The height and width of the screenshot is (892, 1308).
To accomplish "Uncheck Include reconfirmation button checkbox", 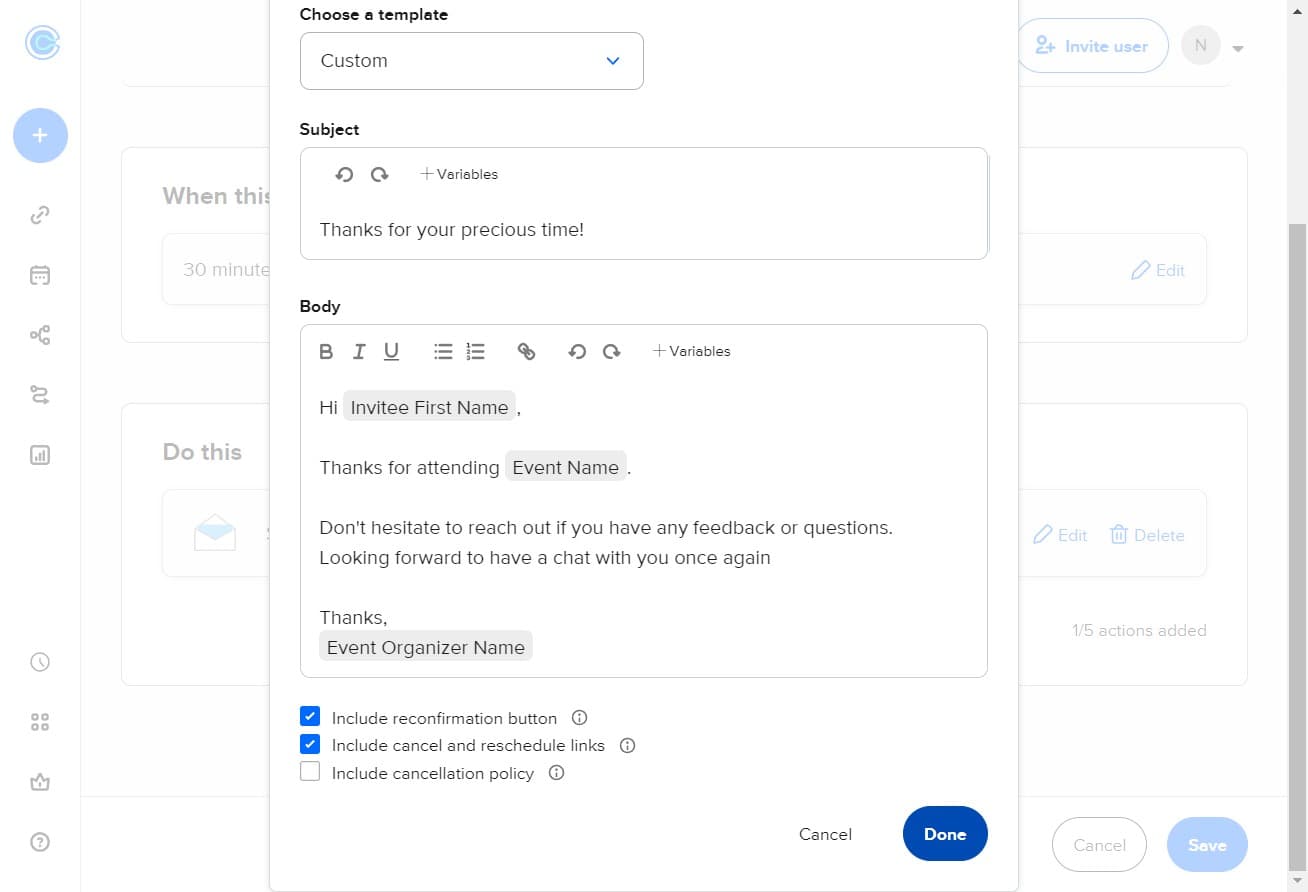I will [x=310, y=717].
